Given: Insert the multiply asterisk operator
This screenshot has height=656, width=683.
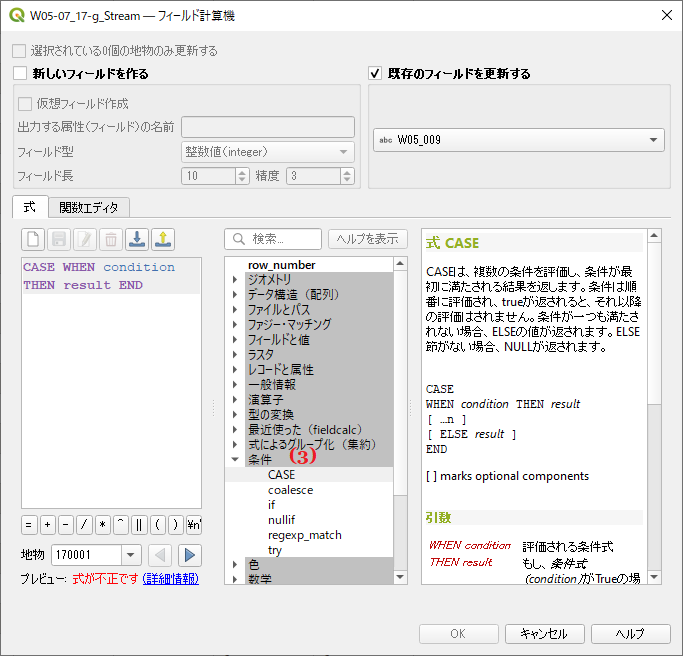Looking at the screenshot, I should pyautogui.click(x=102, y=525).
